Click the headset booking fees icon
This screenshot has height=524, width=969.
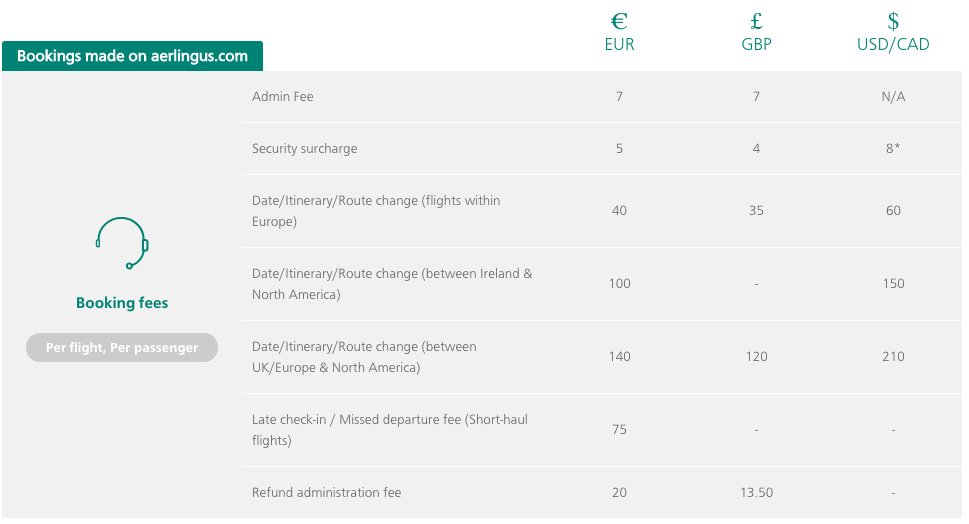tap(122, 243)
